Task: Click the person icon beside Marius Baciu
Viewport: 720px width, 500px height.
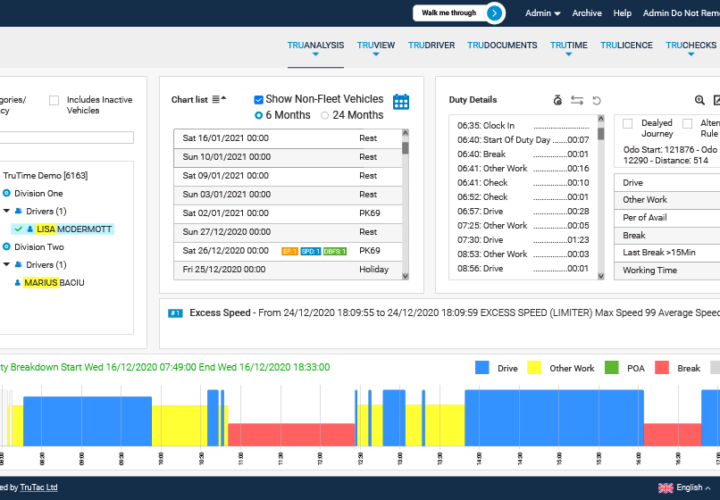Action: click(17, 283)
